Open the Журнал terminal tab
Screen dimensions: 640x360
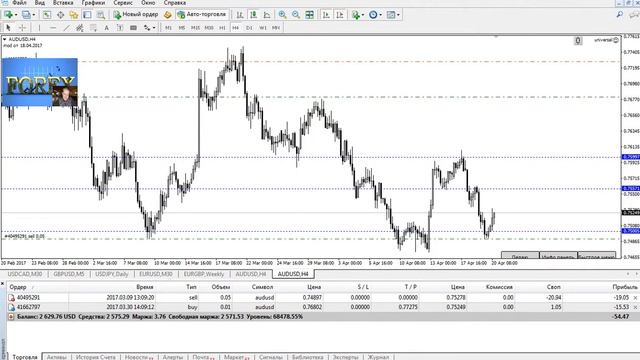click(378, 357)
